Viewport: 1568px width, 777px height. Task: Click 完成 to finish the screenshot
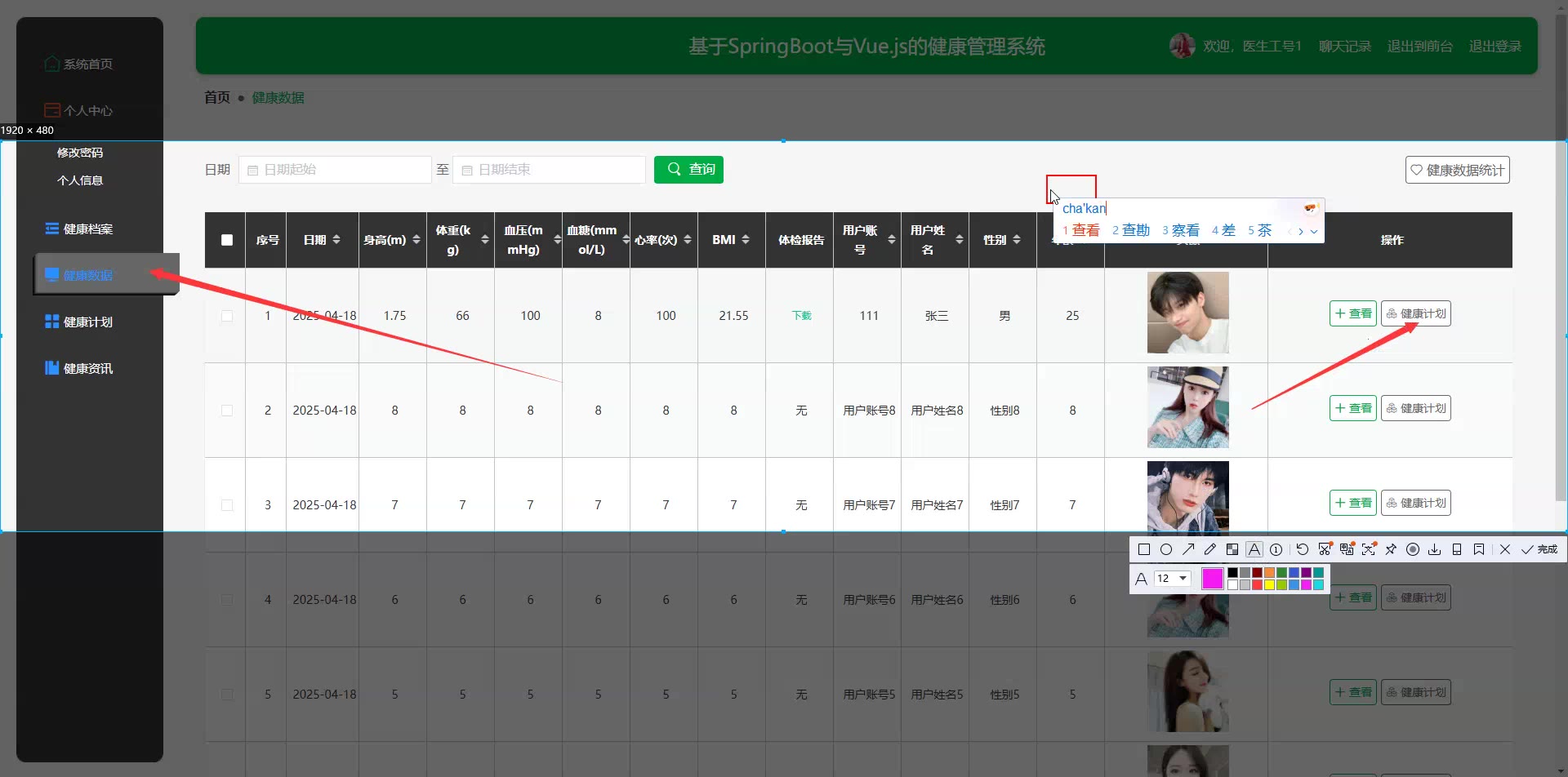tap(1539, 549)
